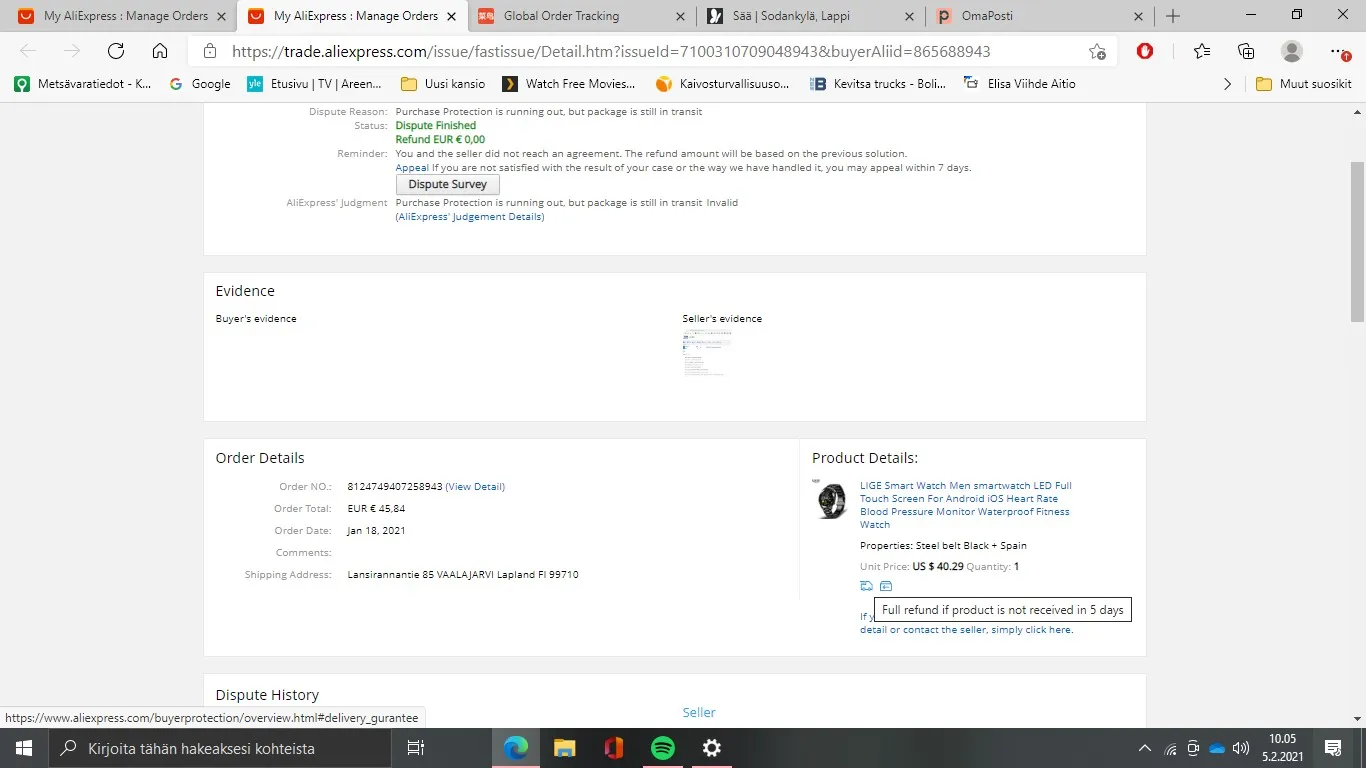Open the Muut suosikit folder
The width and height of the screenshot is (1366, 768).
click(x=1304, y=84)
